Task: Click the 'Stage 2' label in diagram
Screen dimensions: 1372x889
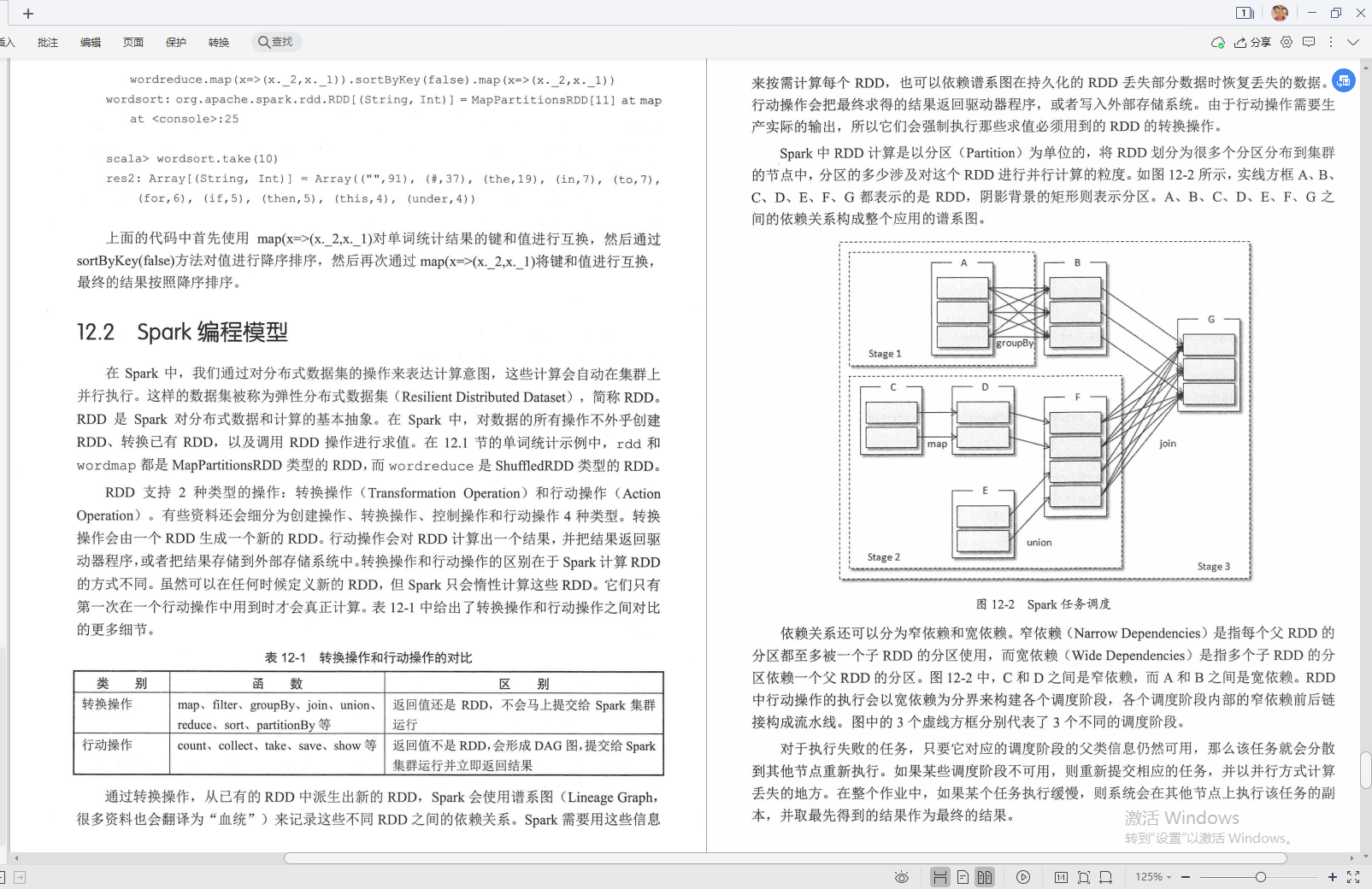Action: pos(884,557)
